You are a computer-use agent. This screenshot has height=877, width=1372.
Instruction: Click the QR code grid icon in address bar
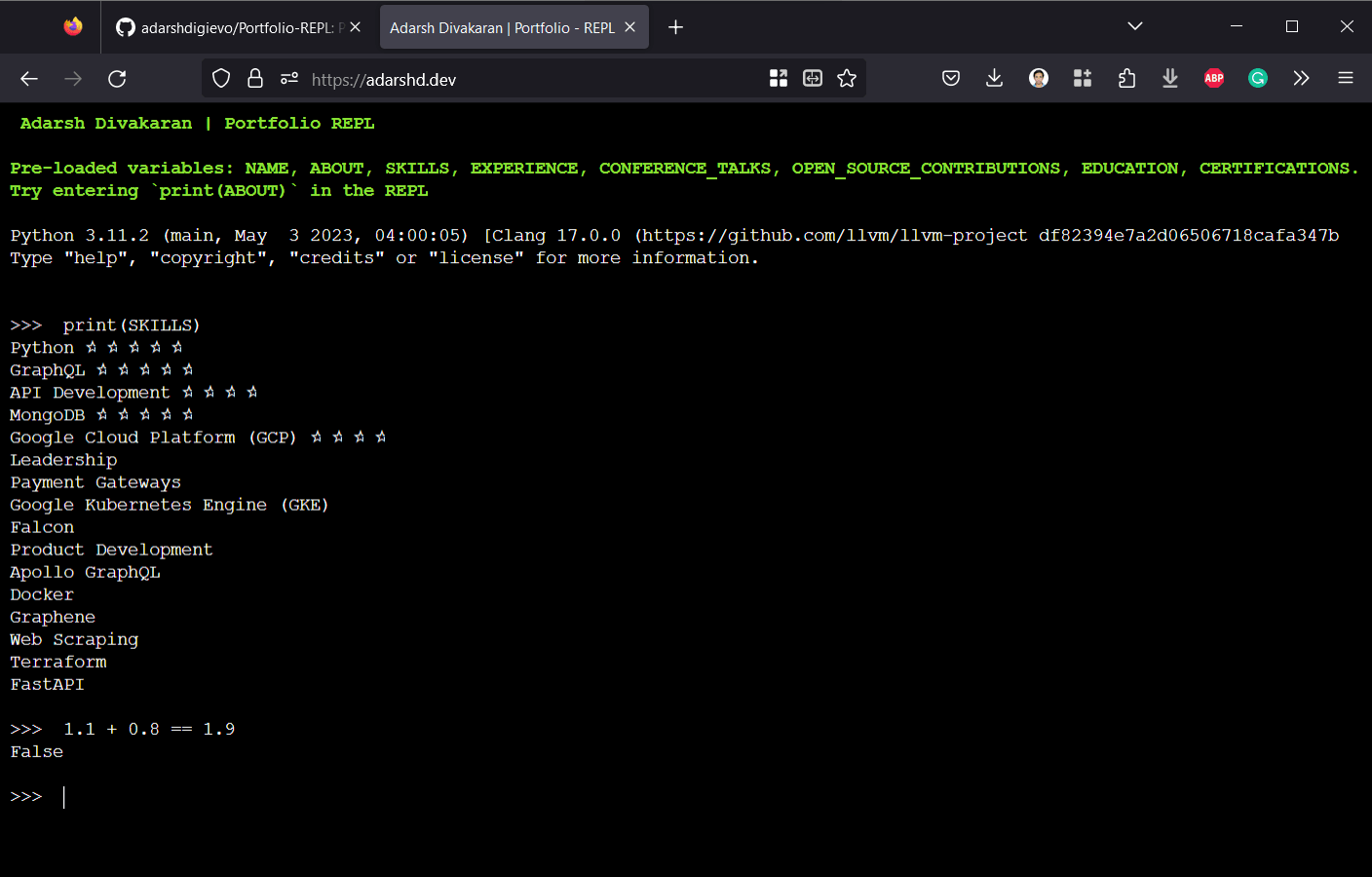(779, 79)
